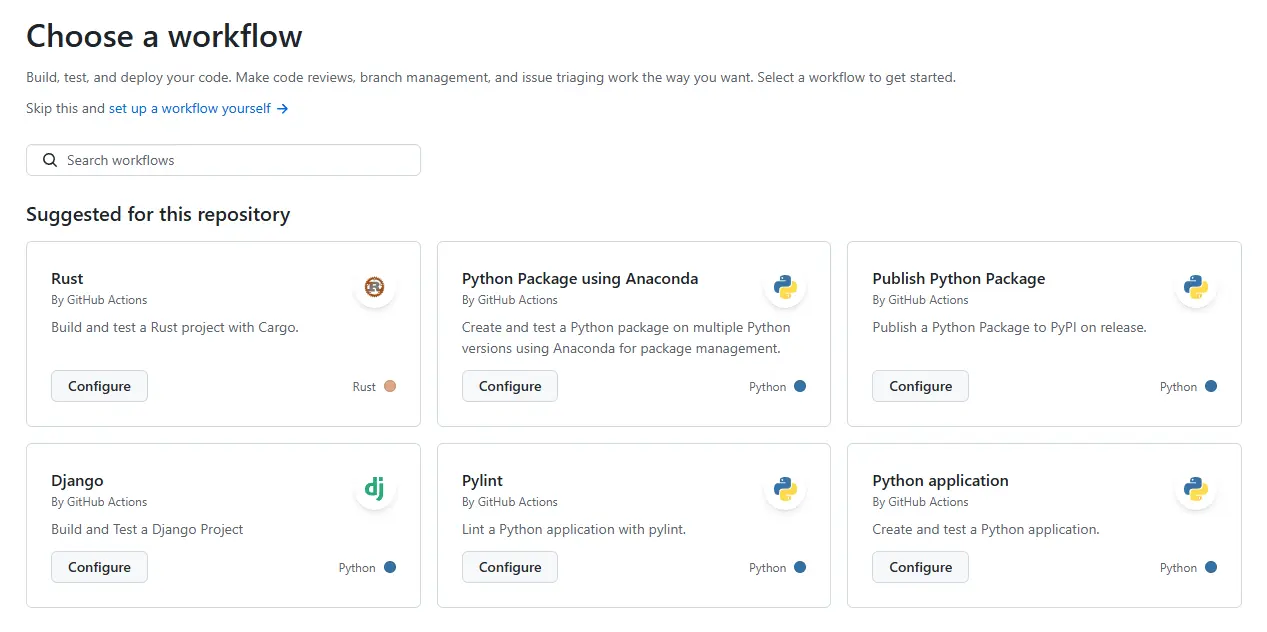Select the Pylint workflow title
Screen dimensions: 1267x632
[482, 481]
